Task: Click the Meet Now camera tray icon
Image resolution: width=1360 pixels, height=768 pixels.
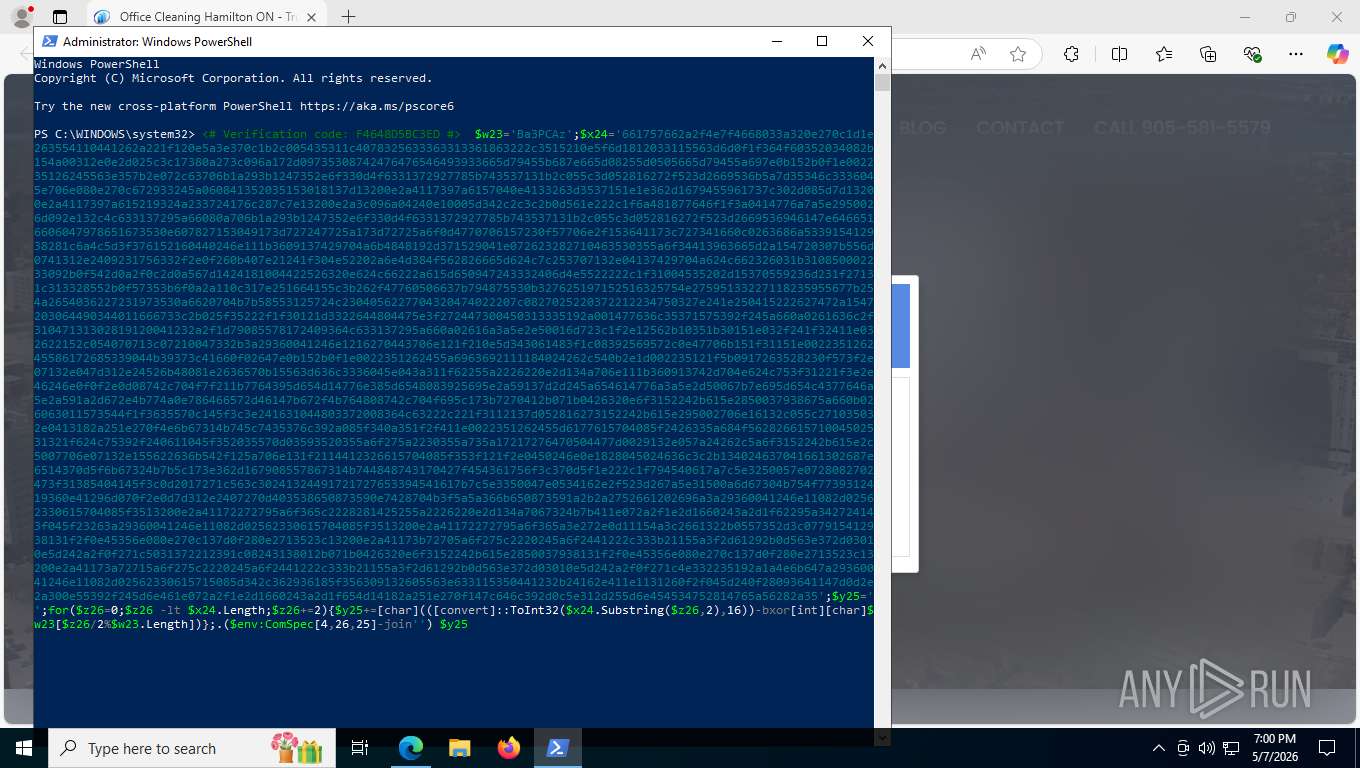Action: click(1183, 748)
